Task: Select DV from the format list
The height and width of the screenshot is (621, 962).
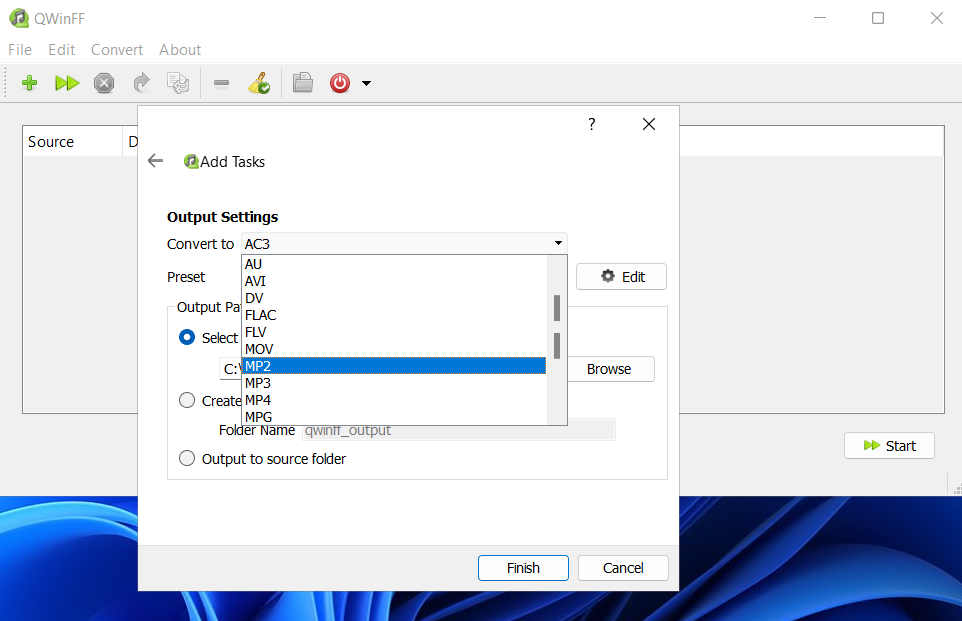Action: click(394, 298)
